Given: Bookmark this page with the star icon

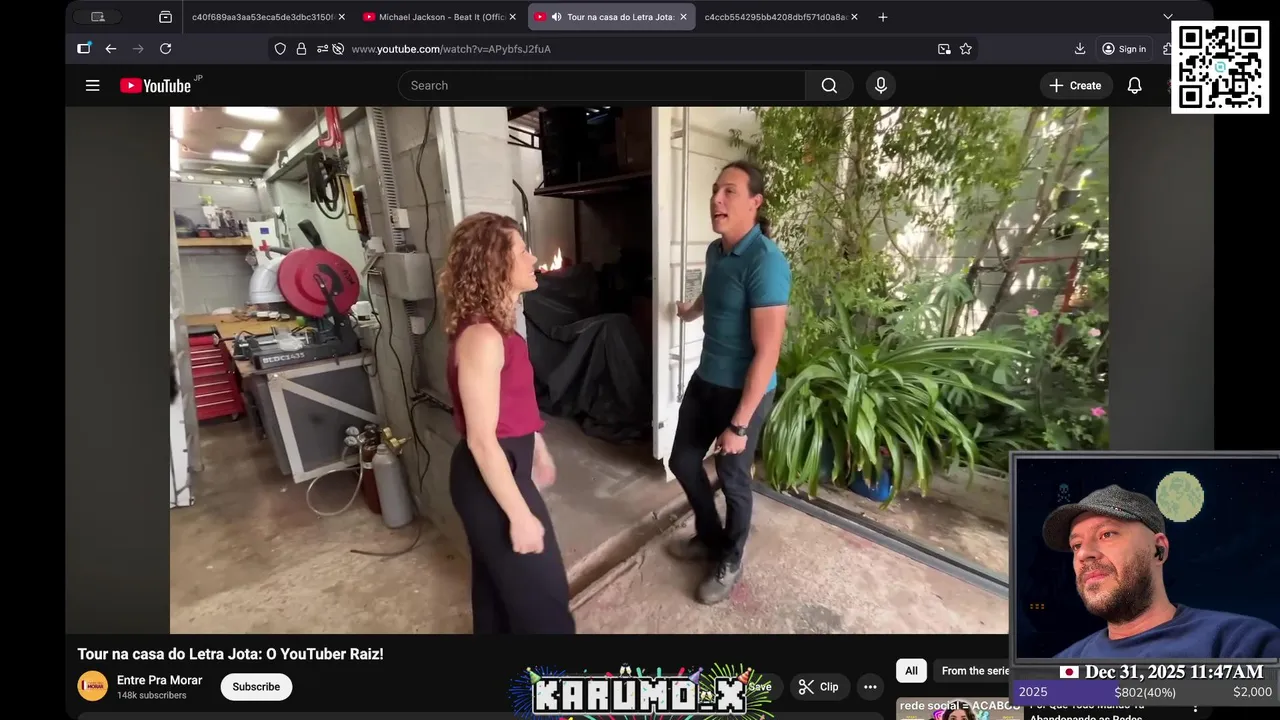Looking at the screenshot, I should pos(966,49).
